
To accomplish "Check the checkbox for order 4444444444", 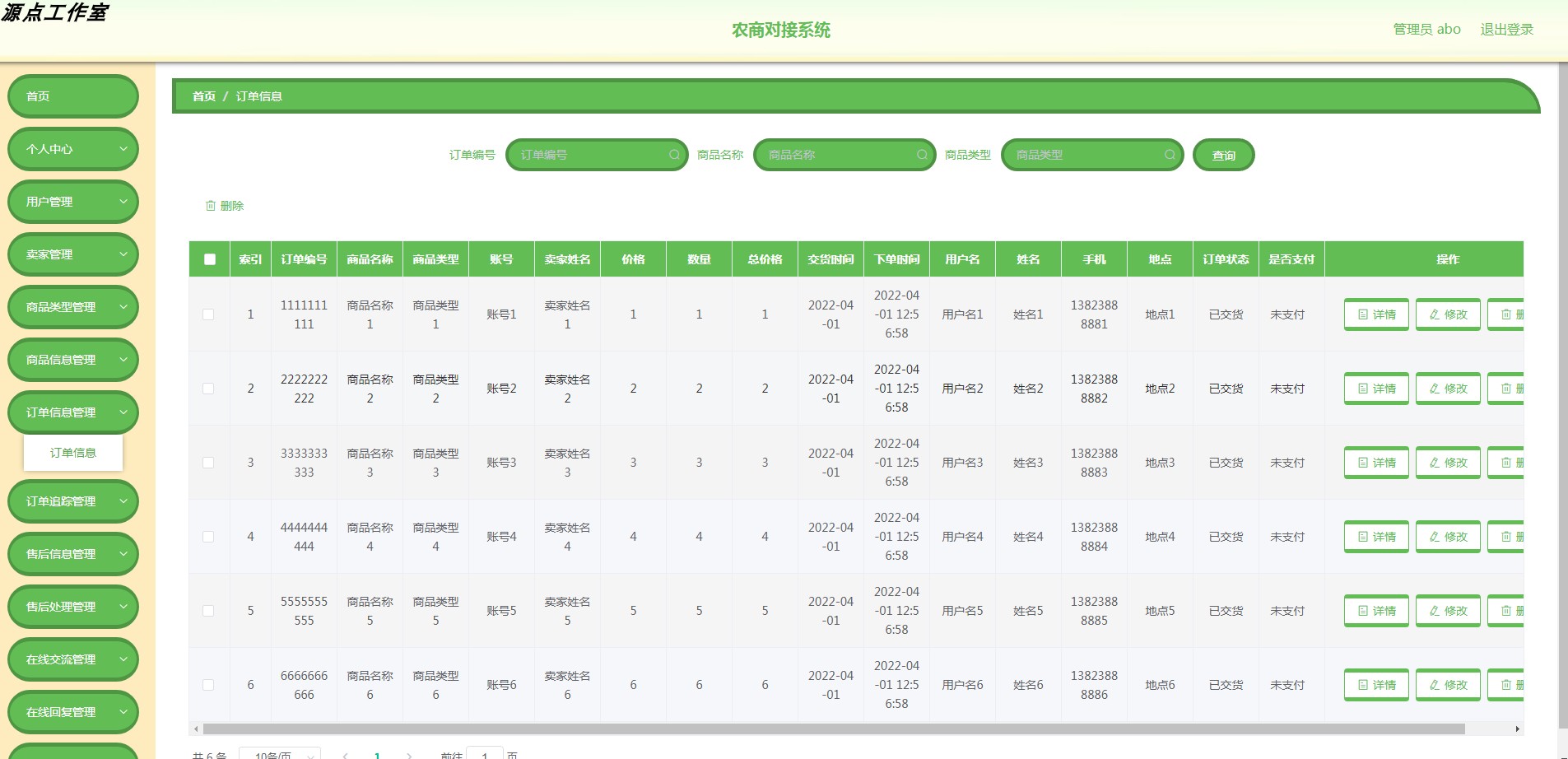I will (208, 536).
